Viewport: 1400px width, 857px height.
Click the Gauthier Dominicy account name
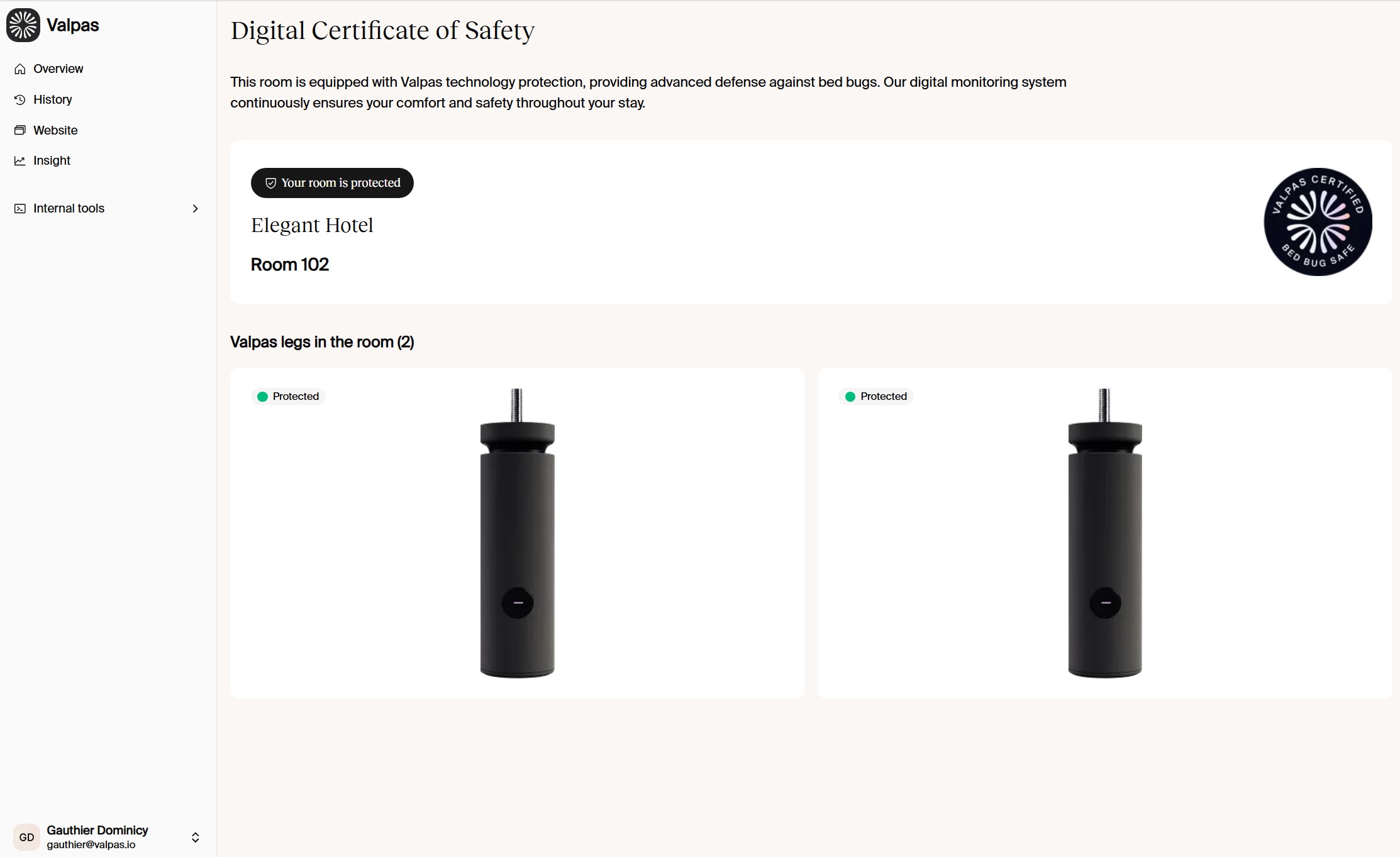pos(97,831)
